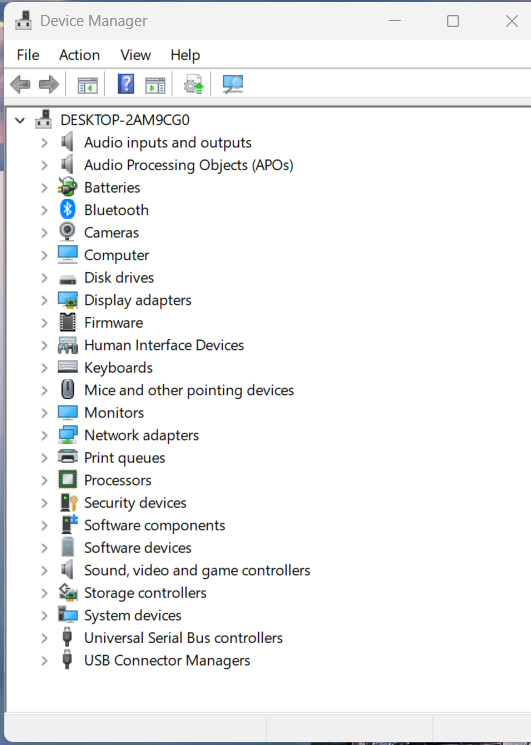
Task: Click the Cameras webcam icon
Action: [67, 232]
